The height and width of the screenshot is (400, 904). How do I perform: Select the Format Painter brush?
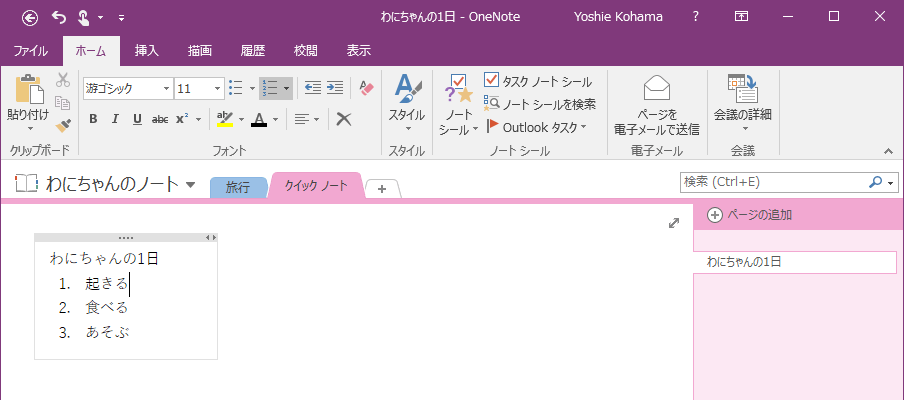(63, 125)
